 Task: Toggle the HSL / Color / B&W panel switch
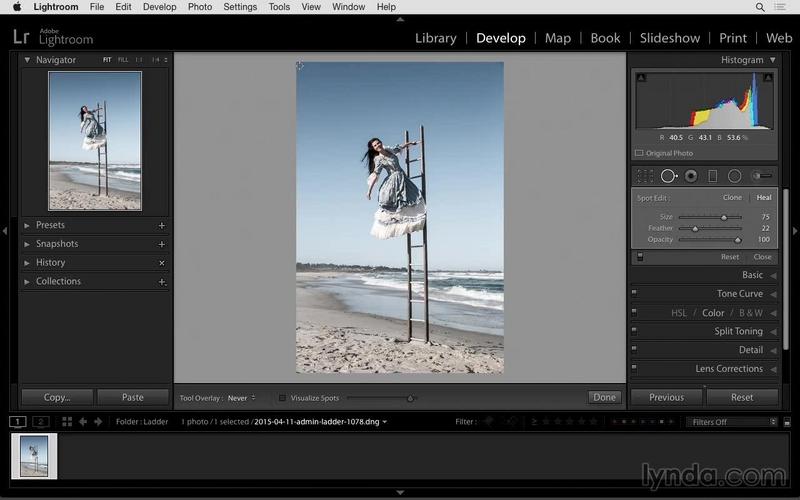(634, 312)
